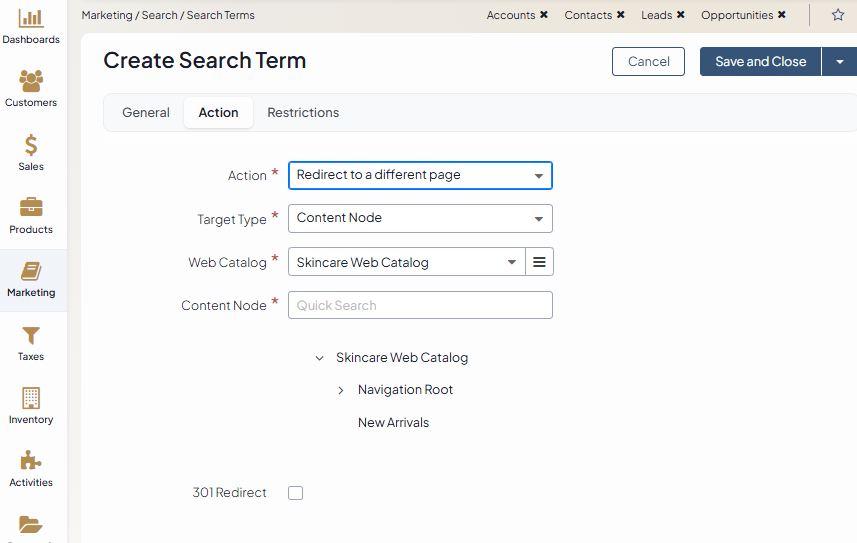Open the Taxes funnel icon
This screenshot has height=543, width=857.
pyautogui.click(x=31, y=335)
